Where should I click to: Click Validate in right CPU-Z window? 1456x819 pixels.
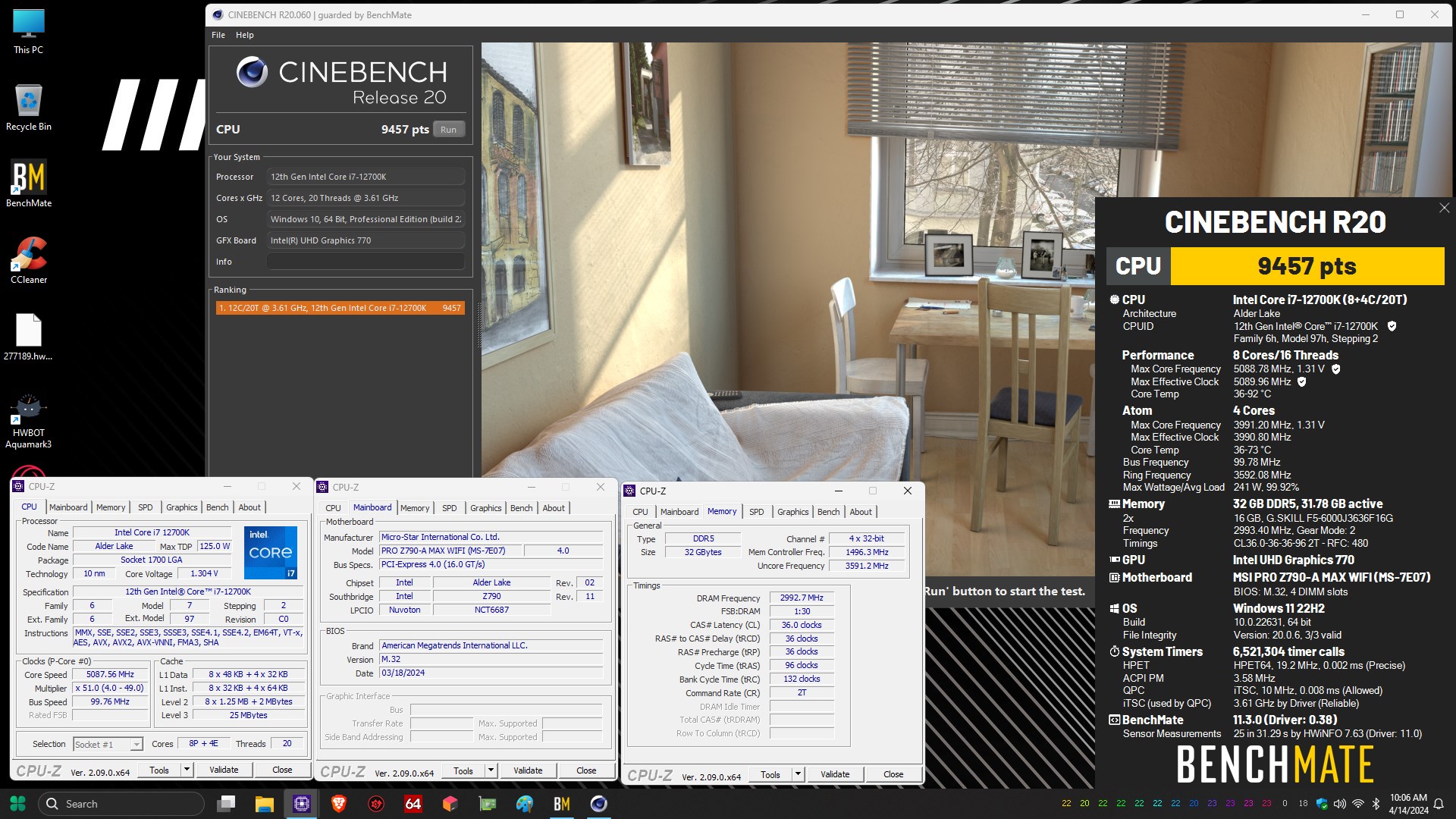point(835,774)
